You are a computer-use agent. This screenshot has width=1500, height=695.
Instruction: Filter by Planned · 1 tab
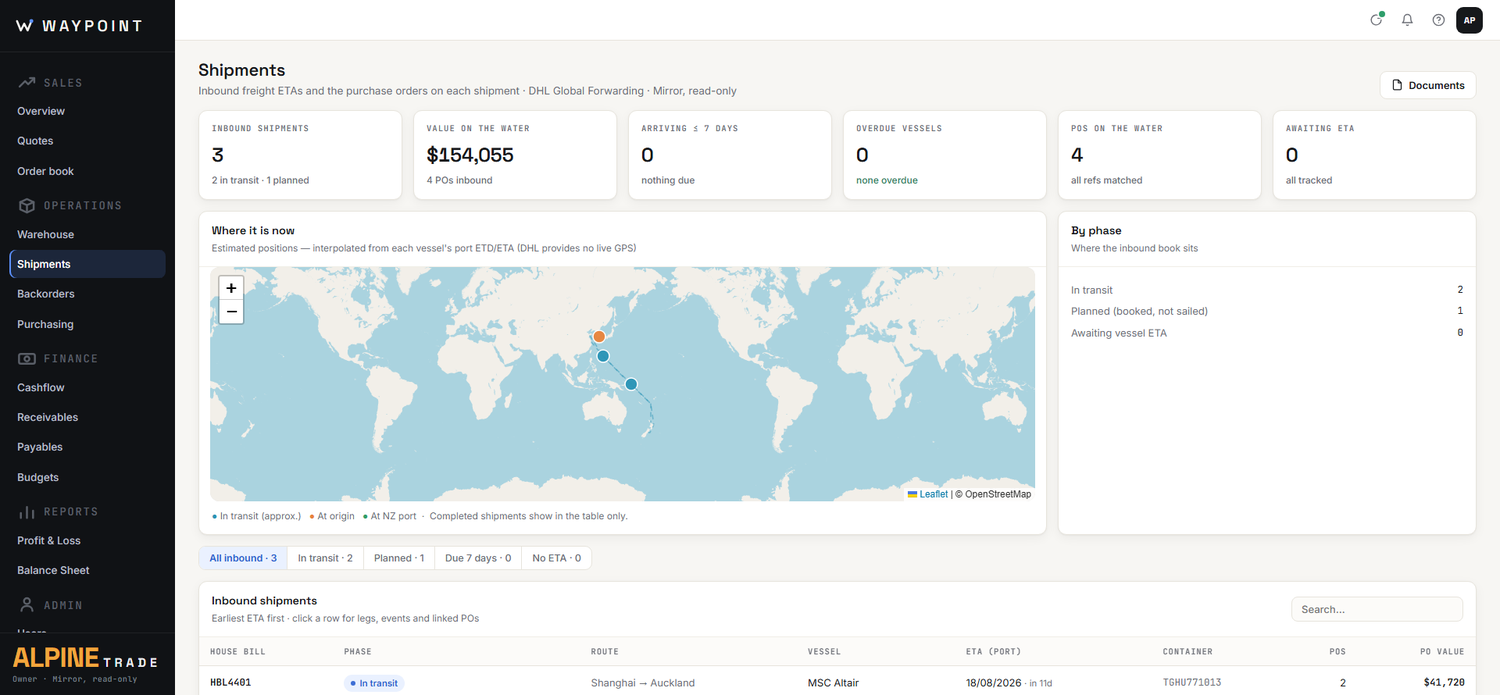tap(399, 558)
